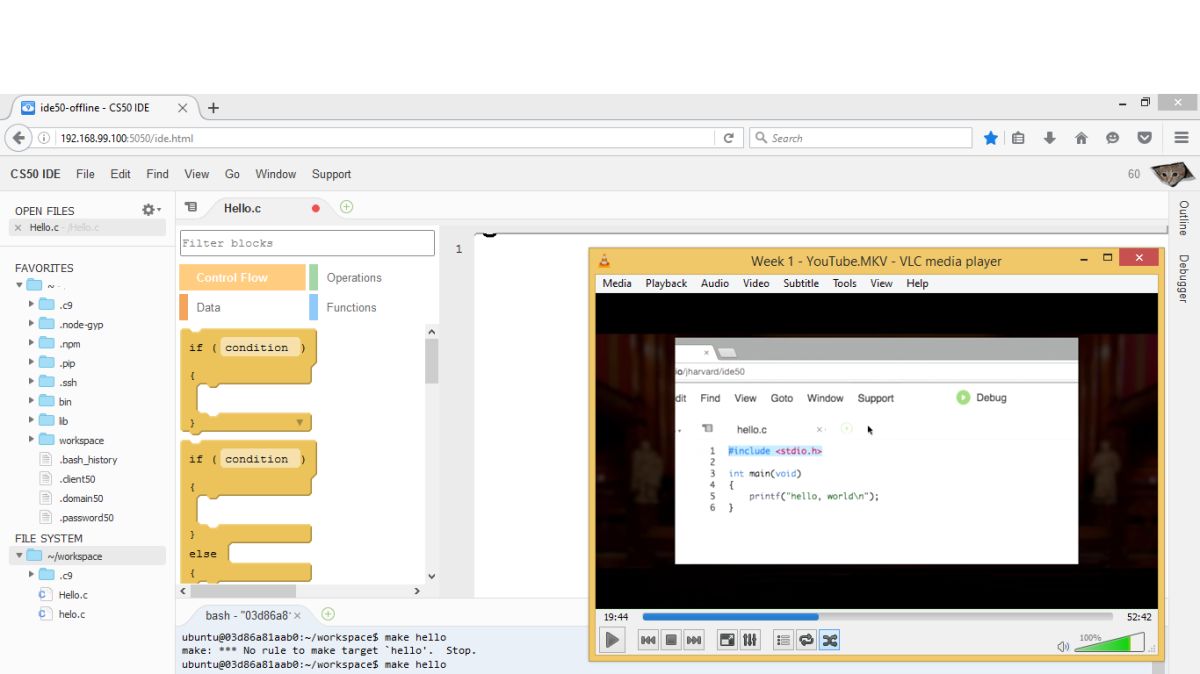Open VLC extended settings equalizer icon

(750, 640)
